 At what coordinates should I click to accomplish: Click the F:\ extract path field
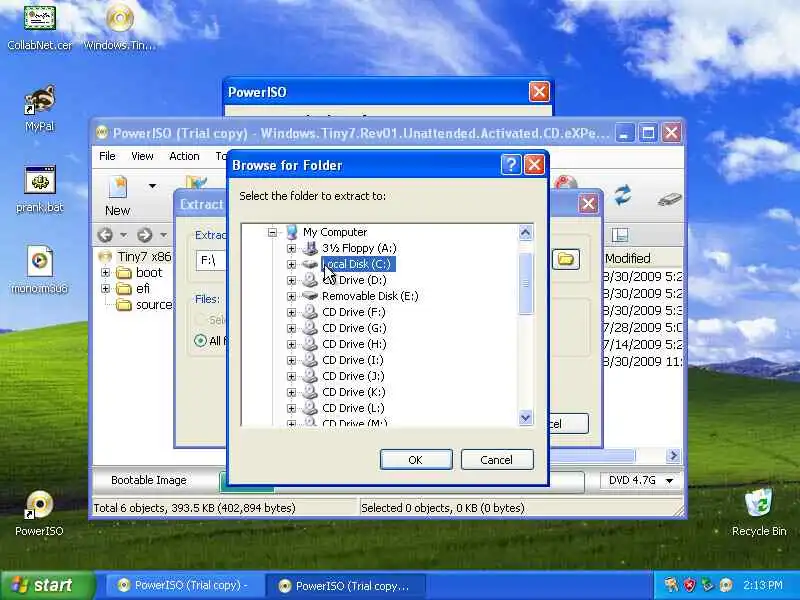[211, 260]
